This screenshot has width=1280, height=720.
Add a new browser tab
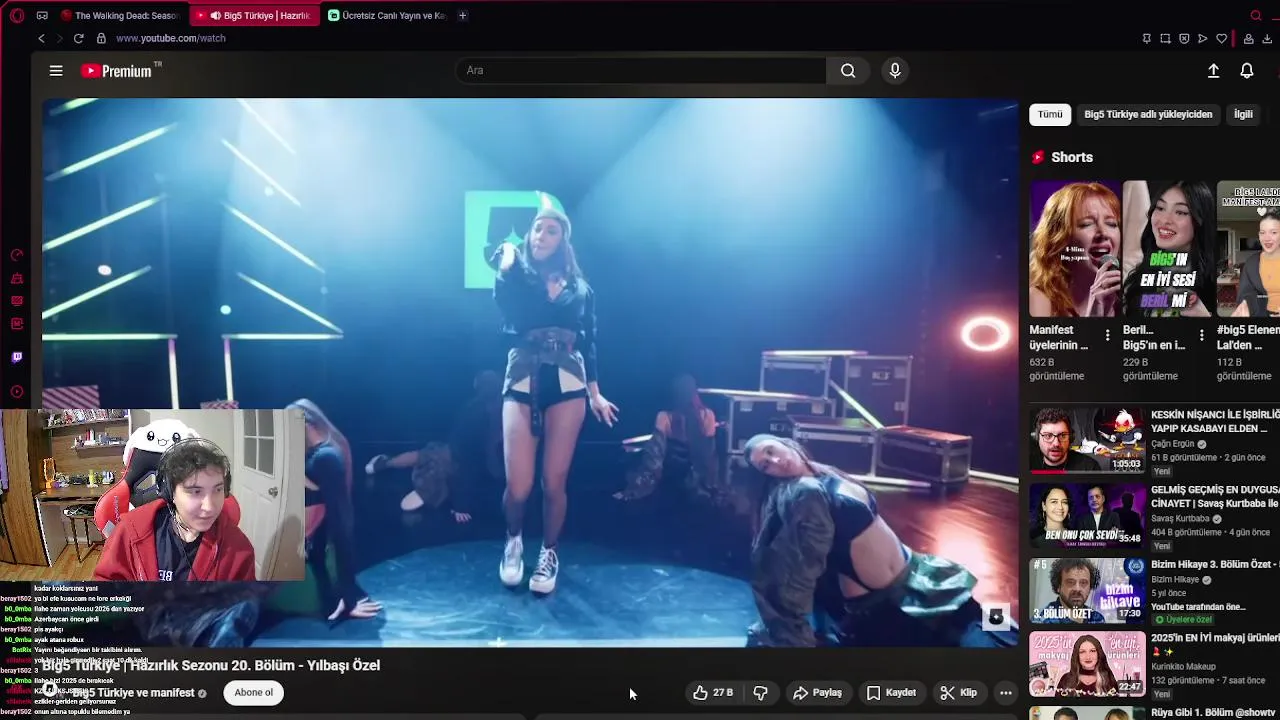(x=462, y=15)
